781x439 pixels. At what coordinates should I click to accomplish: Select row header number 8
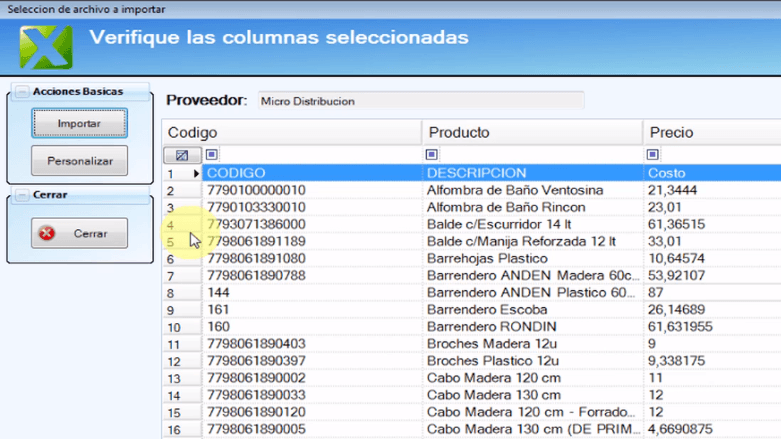[x=171, y=293]
